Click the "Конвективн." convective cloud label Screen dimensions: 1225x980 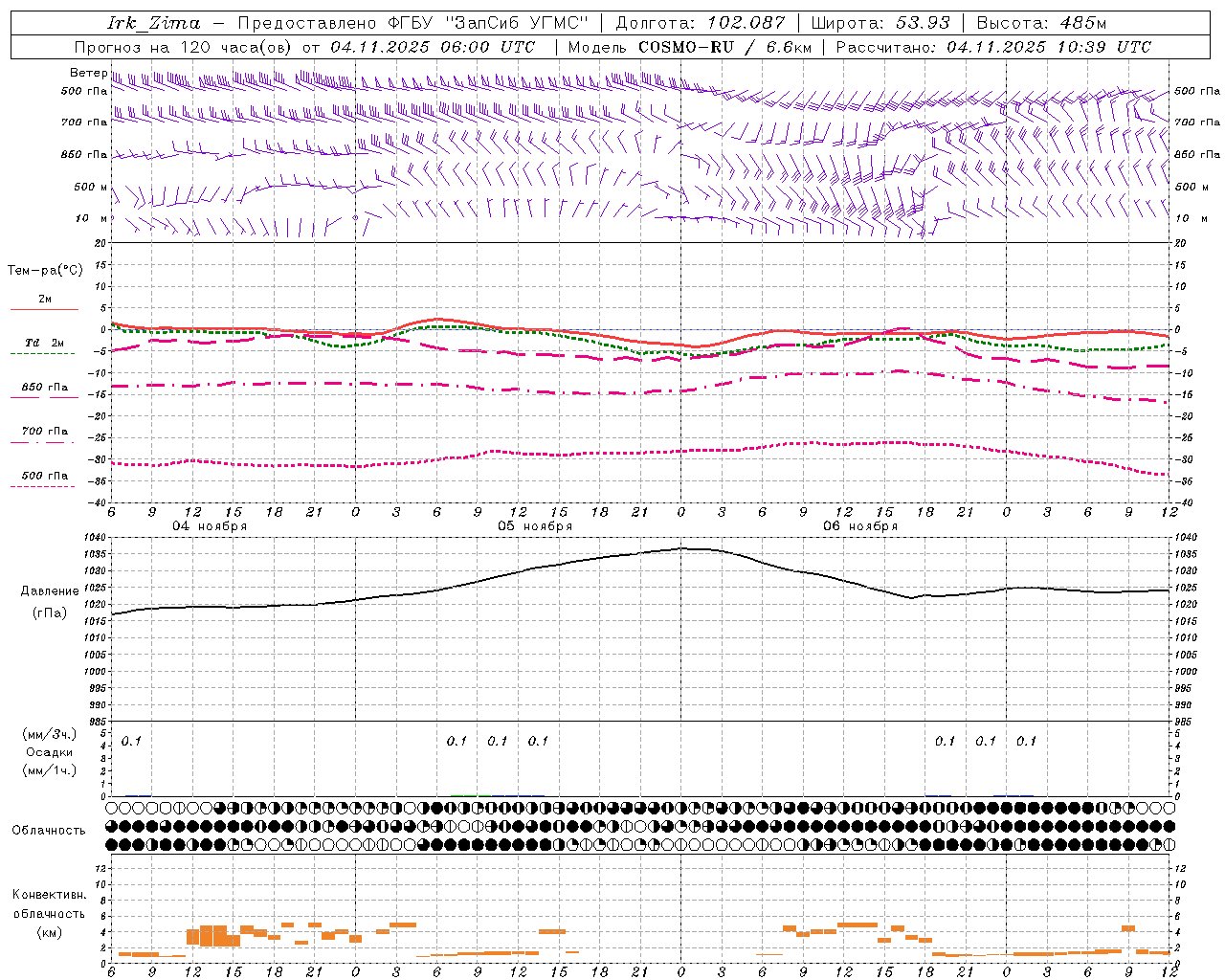coord(49,895)
